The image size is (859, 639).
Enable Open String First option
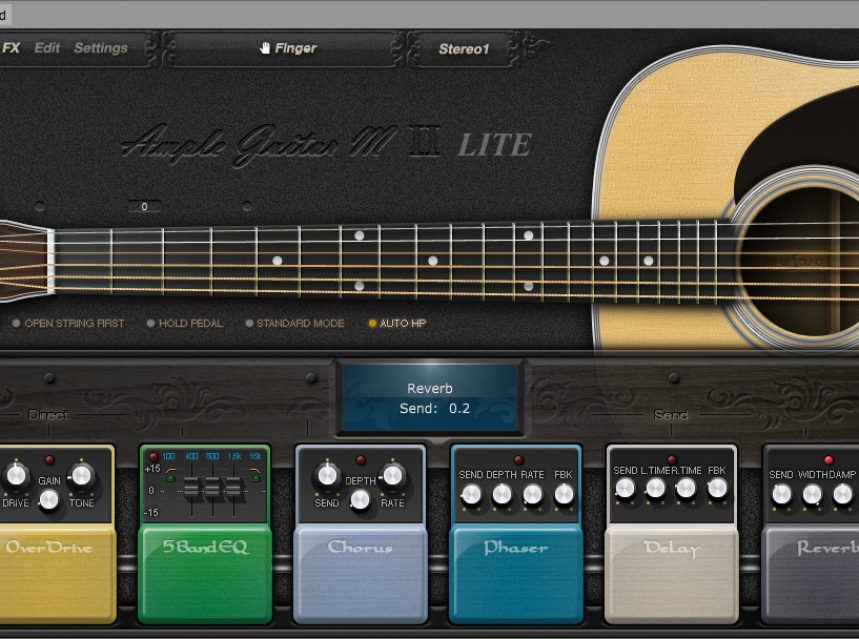68,323
